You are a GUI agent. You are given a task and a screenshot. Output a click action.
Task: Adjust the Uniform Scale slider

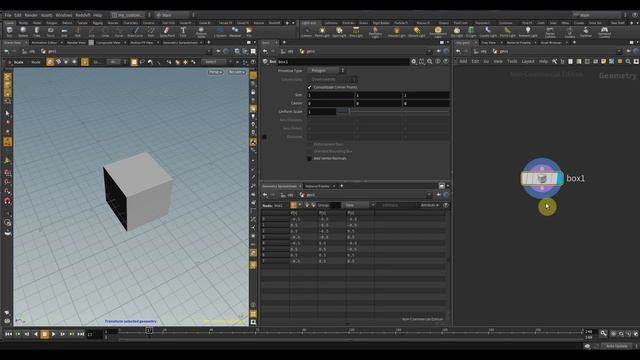(x=392, y=111)
